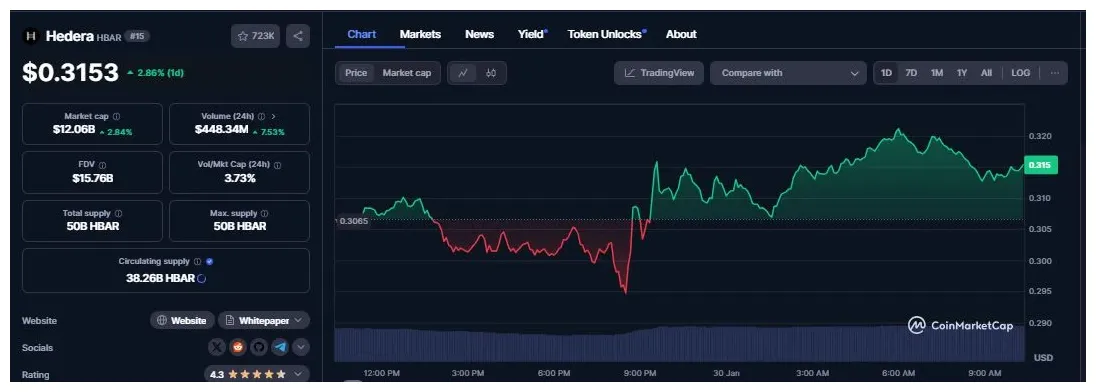Click Vol/Mkt Cap (24h) info icon
Screen dimensions: 1096x392
click(x=277, y=165)
